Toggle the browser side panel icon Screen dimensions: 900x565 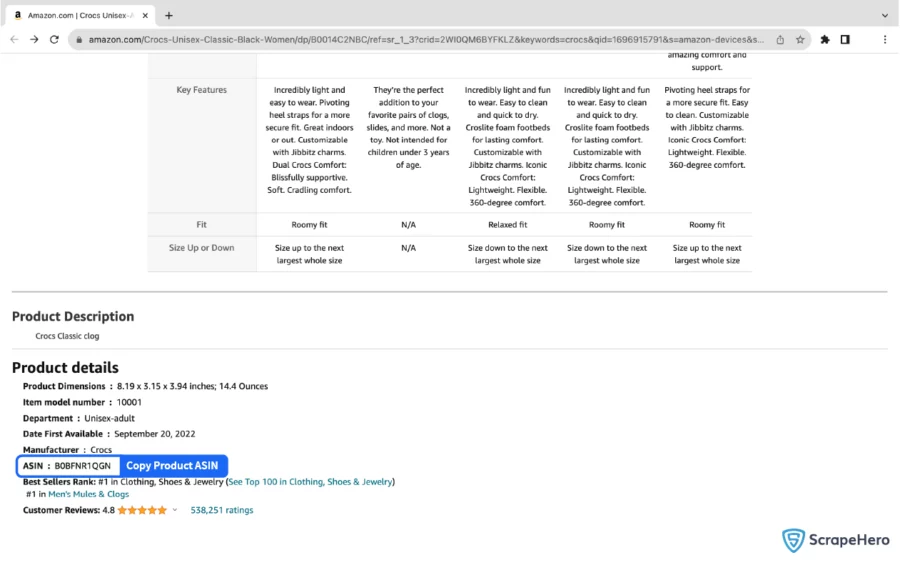pyautogui.click(x=845, y=40)
